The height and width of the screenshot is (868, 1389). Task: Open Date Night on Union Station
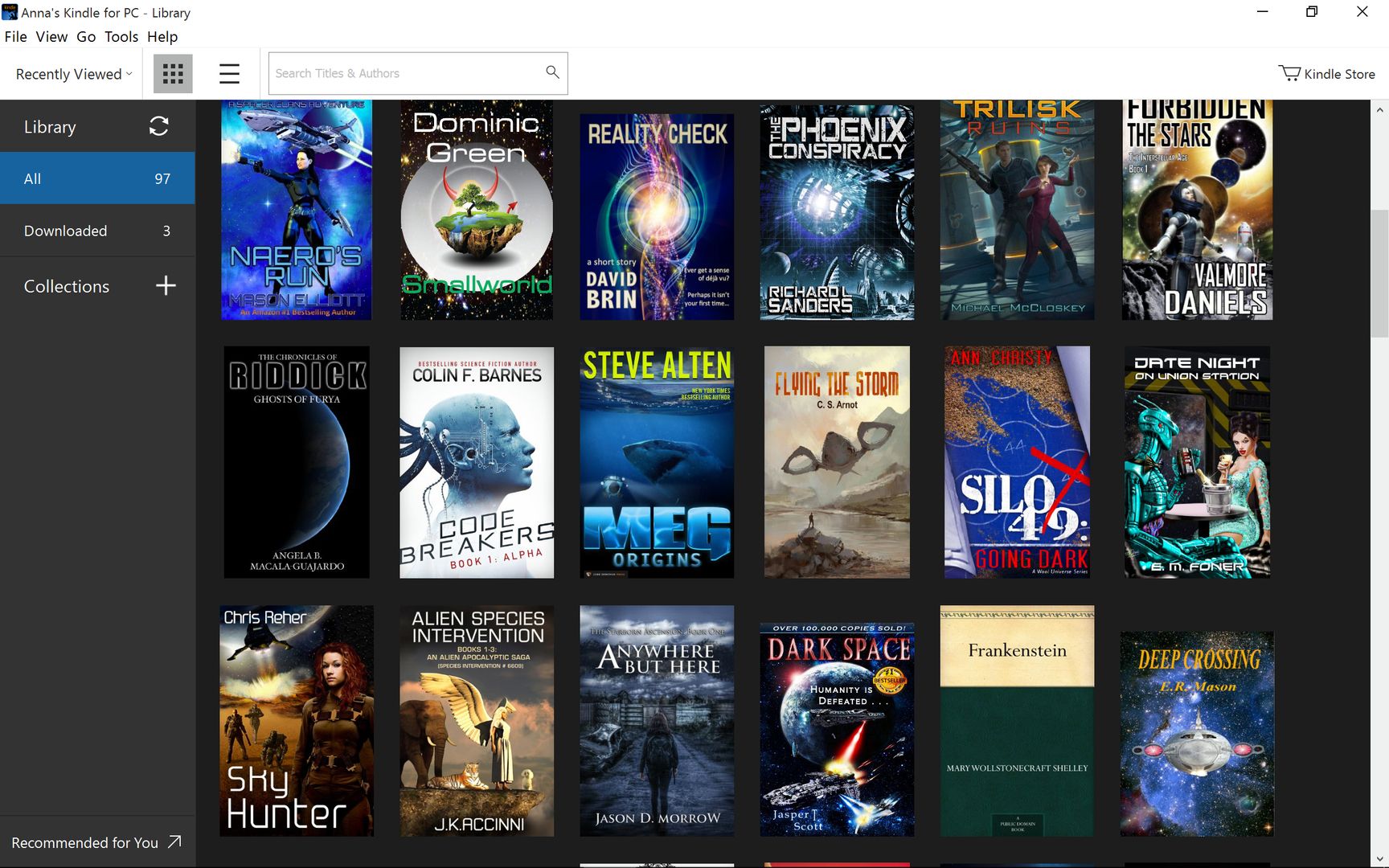(1197, 462)
